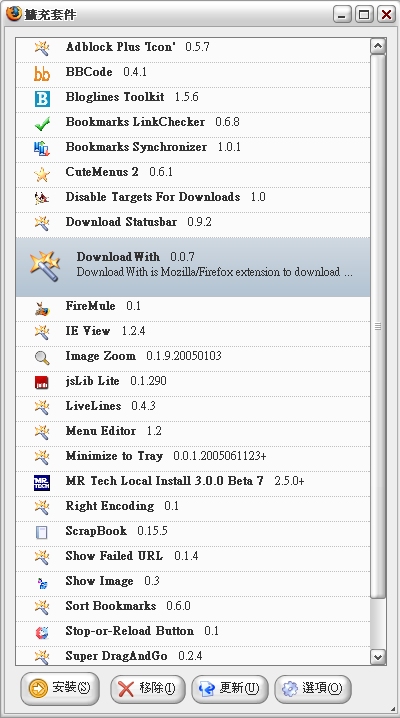The image size is (400, 718).
Task: Select the Show Failed URL name text
Action: [114, 556]
